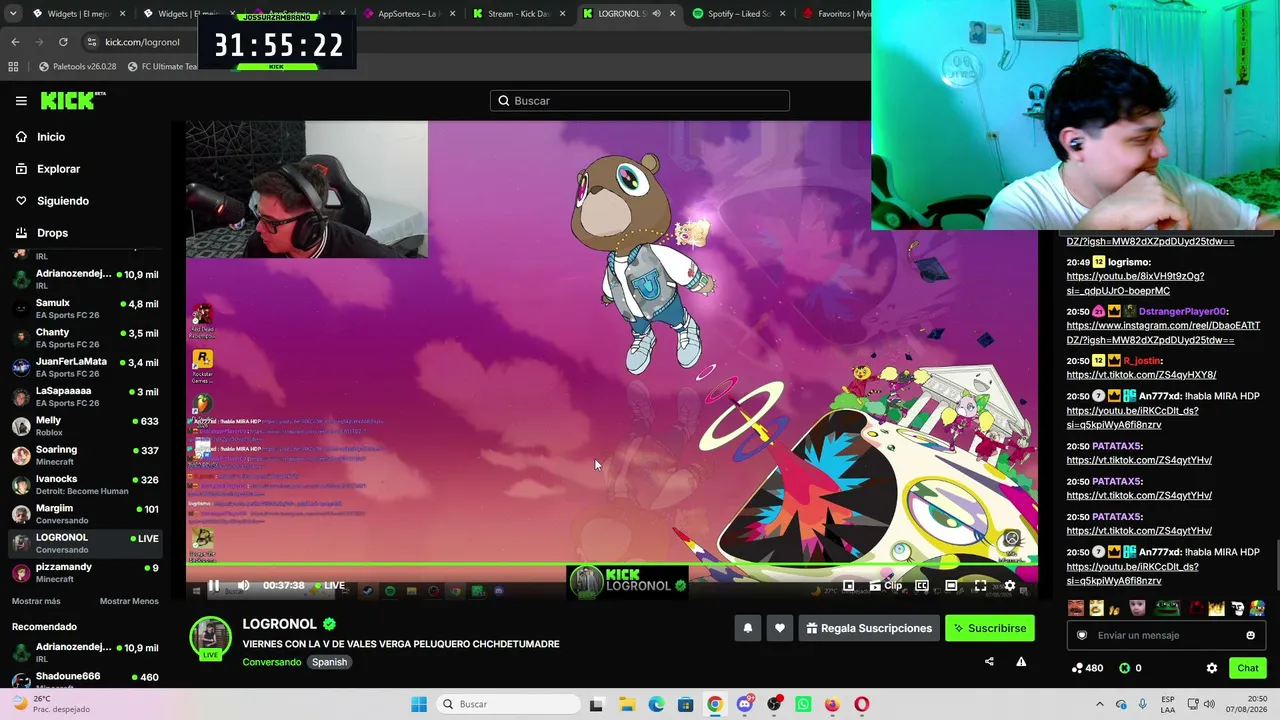1280x720 pixels.
Task: Click the Spanish language tag
Action: click(x=329, y=662)
